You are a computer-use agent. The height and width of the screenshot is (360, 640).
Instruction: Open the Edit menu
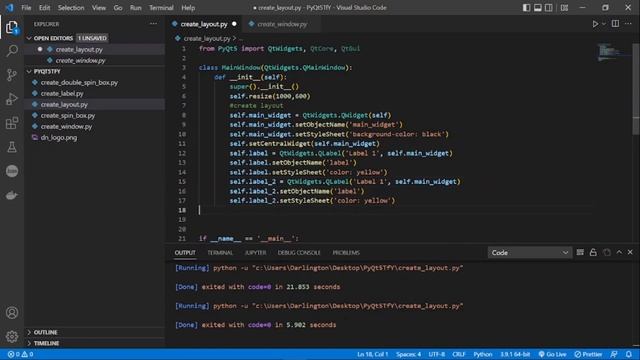(x=44, y=8)
